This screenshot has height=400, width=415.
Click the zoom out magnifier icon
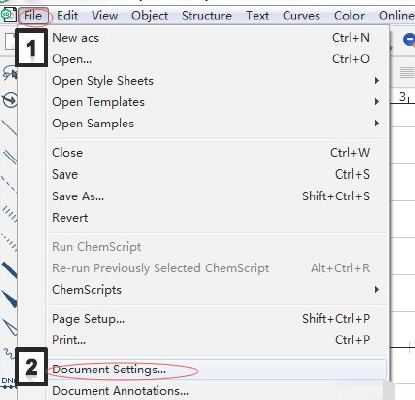tap(409, 41)
